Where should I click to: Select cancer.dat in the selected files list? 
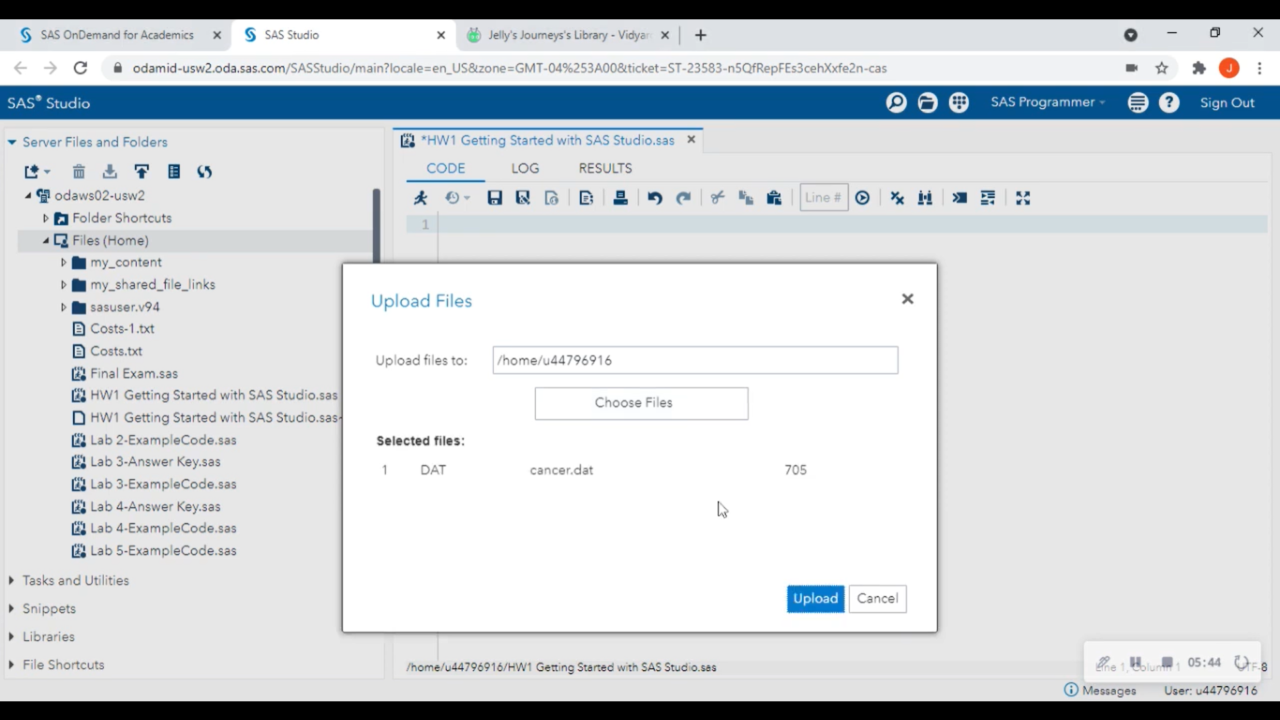pos(561,470)
